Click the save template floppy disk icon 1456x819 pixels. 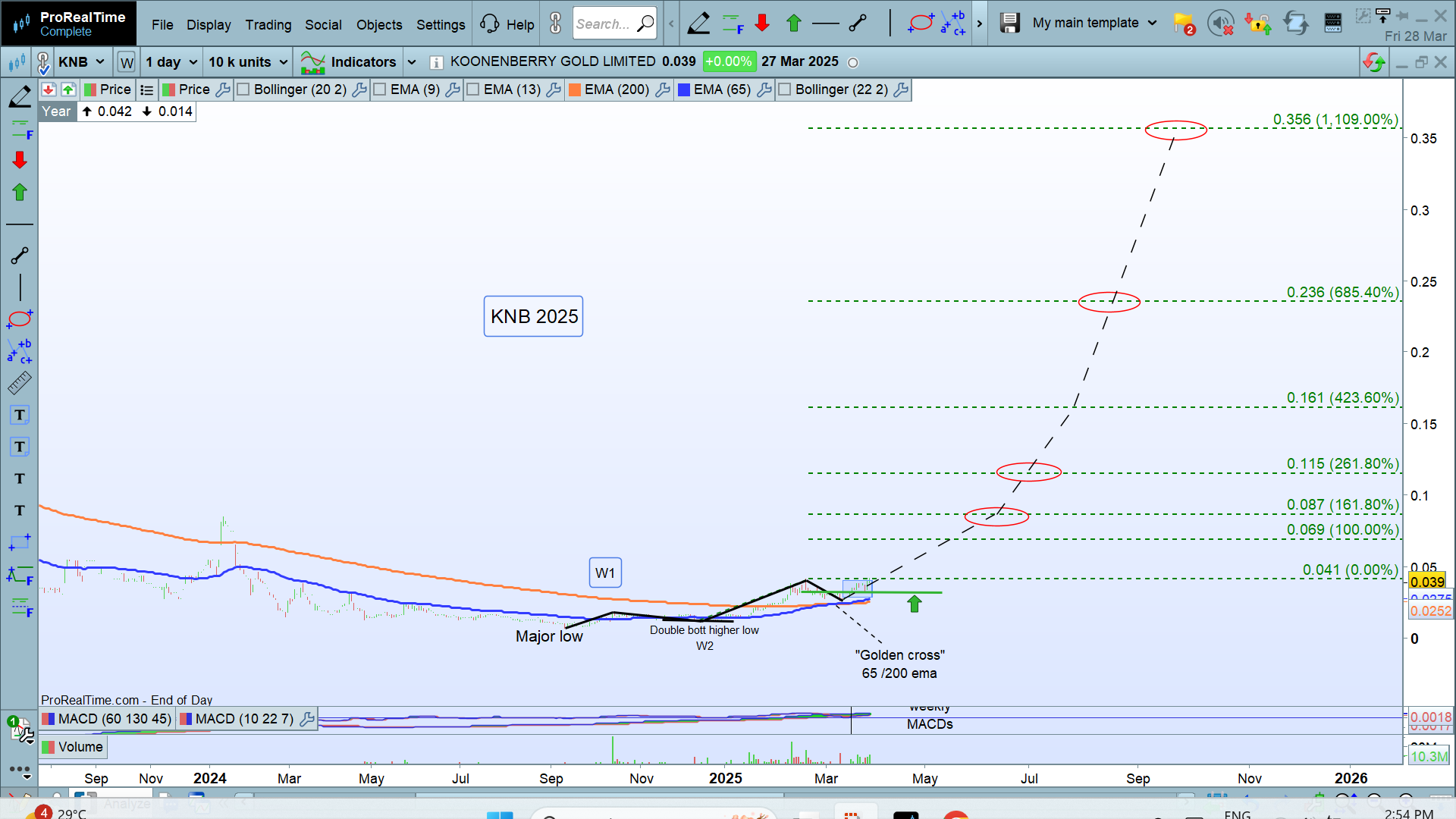pyautogui.click(x=1009, y=24)
